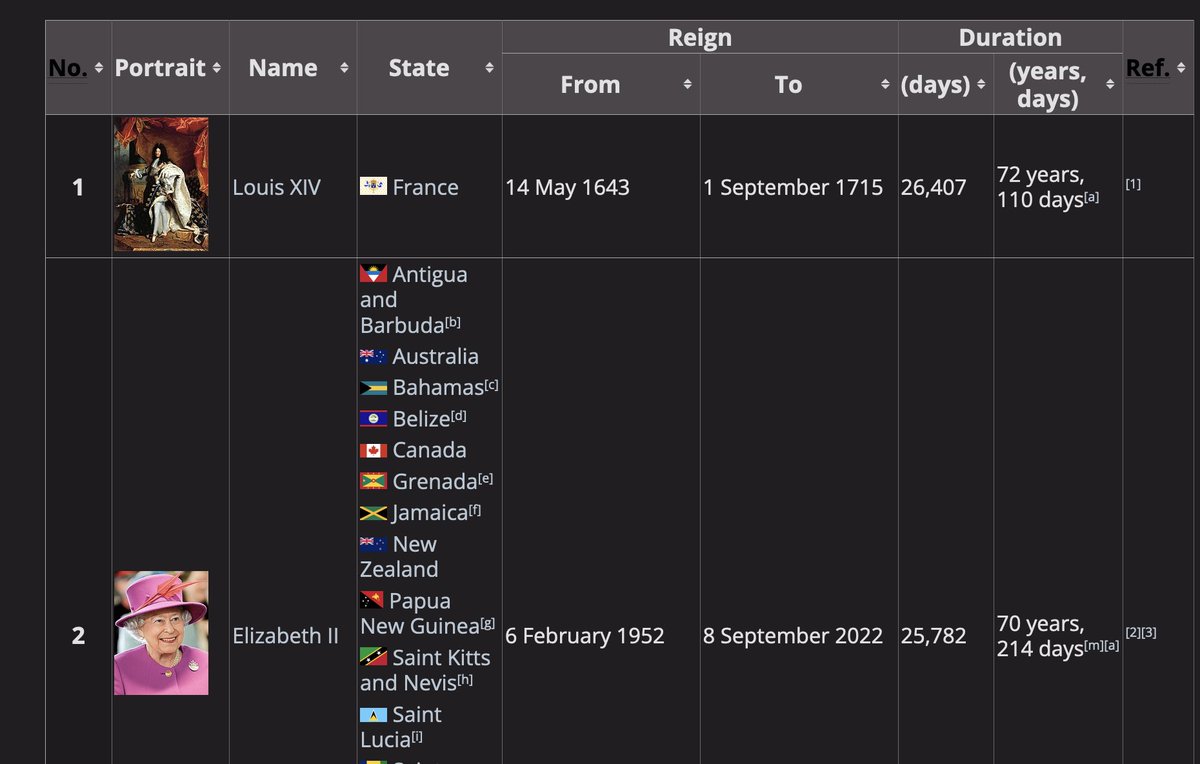Sort table by State column arrows

click(x=489, y=68)
